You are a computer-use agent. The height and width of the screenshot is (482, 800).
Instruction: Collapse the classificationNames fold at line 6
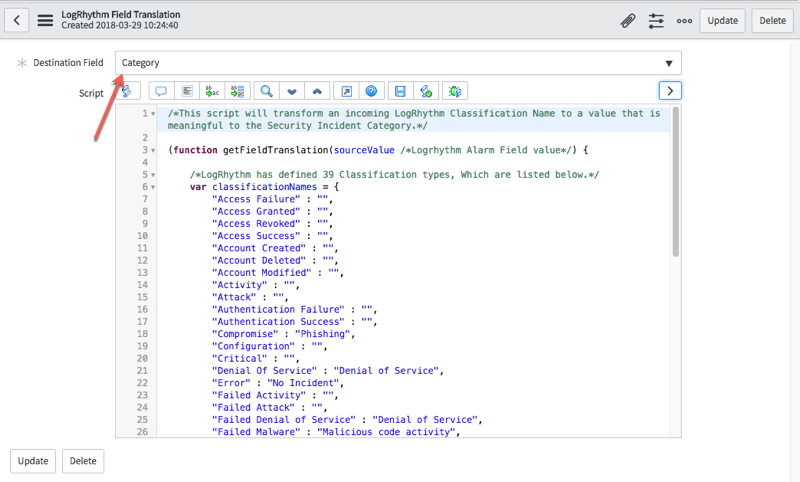pyautogui.click(x=153, y=187)
